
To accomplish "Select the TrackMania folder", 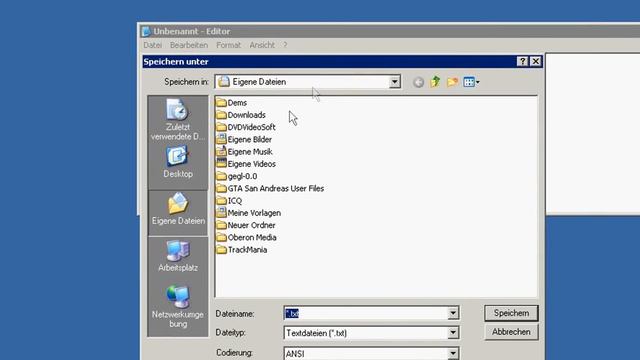I will 242,250.
